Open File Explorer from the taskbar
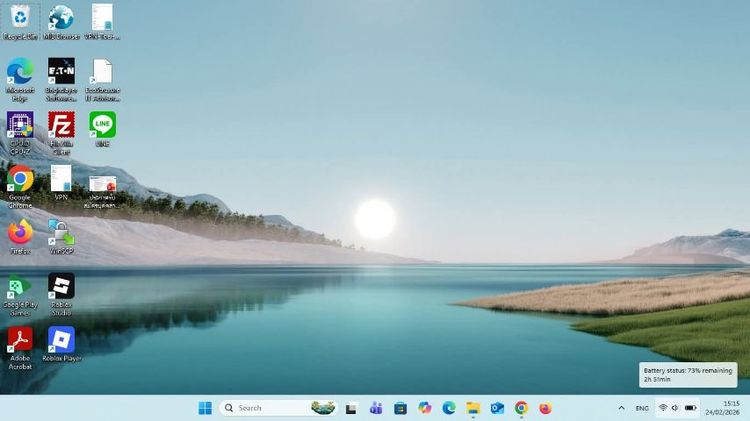The image size is (750, 421). [x=473, y=408]
